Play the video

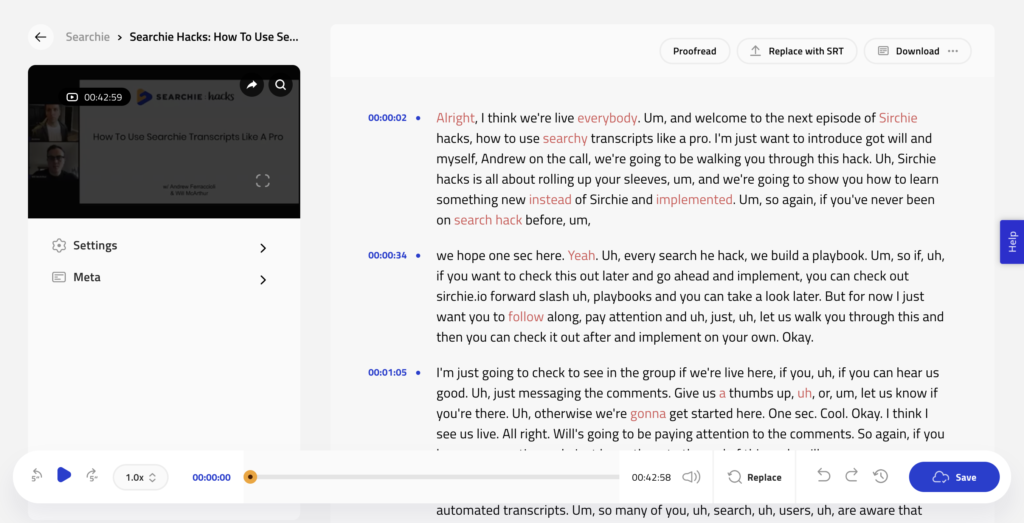(x=64, y=475)
